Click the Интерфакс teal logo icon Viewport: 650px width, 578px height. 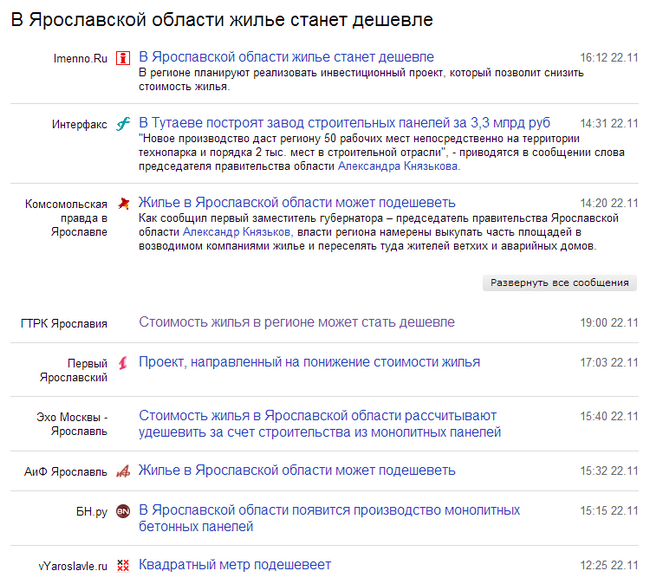(x=123, y=124)
